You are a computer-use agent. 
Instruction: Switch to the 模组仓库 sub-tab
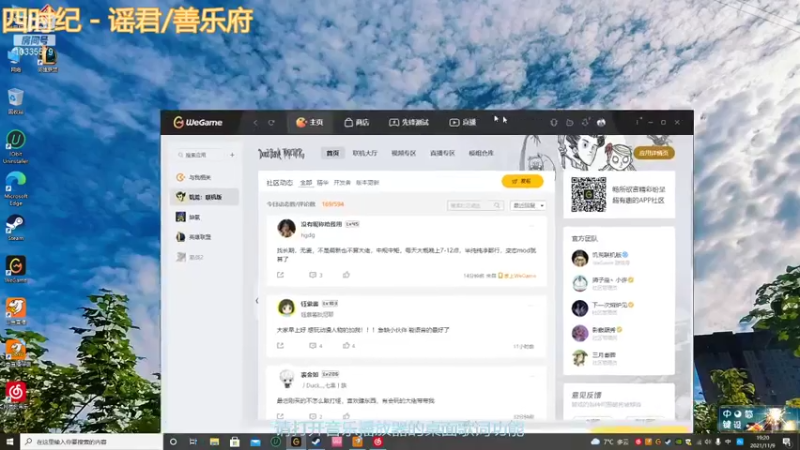[481, 153]
